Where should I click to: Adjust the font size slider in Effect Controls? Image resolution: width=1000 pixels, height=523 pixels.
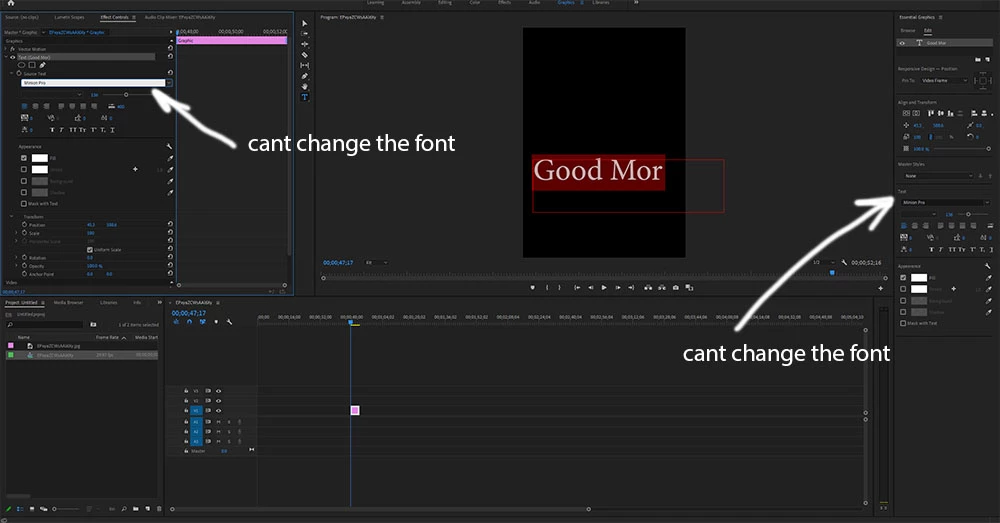click(x=126, y=94)
